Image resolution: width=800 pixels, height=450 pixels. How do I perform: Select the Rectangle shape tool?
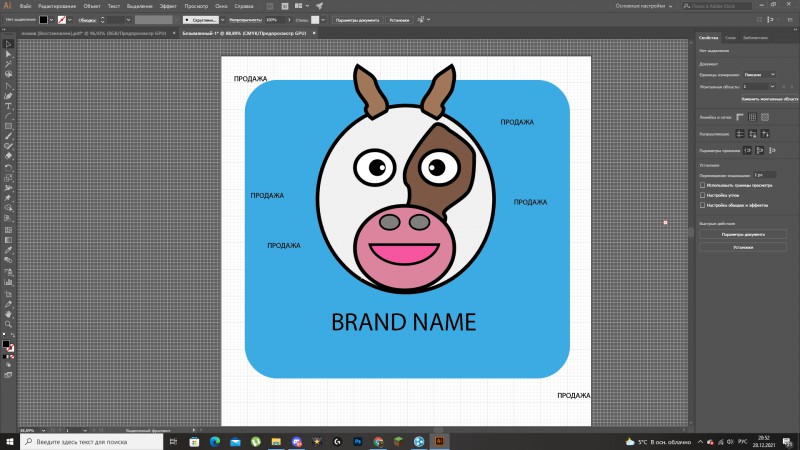click(x=8, y=126)
